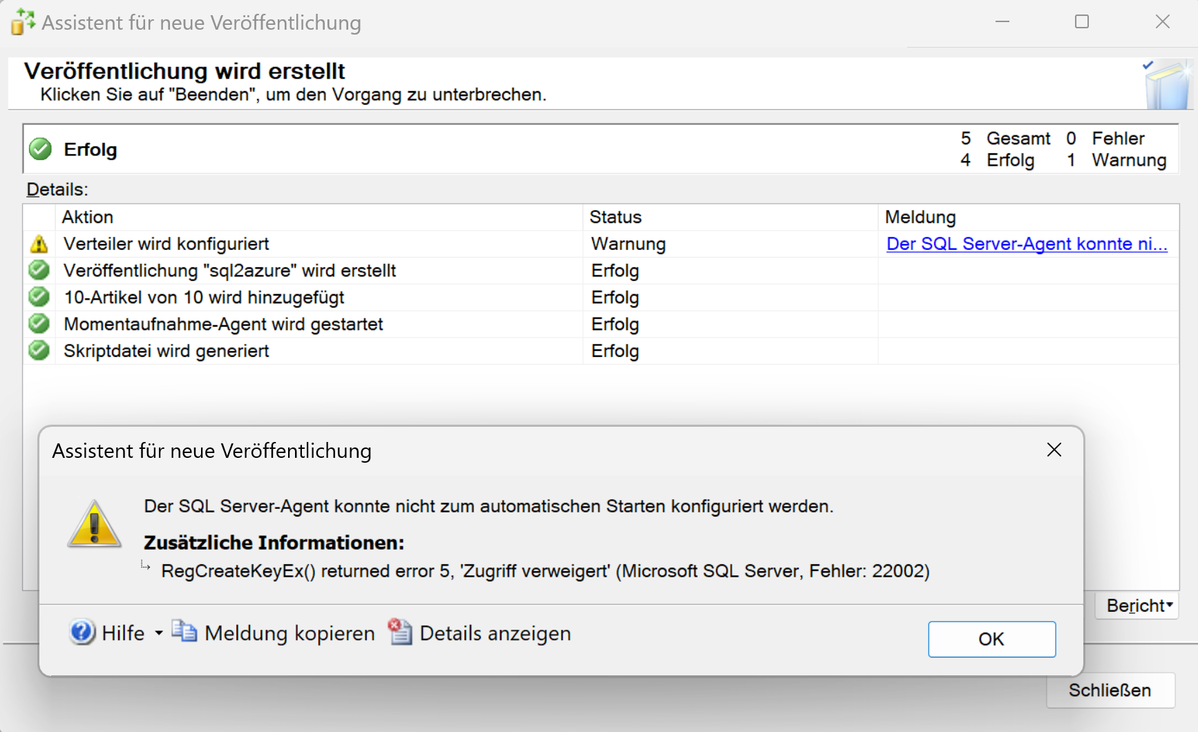The width and height of the screenshot is (1198, 732).
Task: Click success icon of Momentaufnahme-Agent row
Action: (39, 323)
